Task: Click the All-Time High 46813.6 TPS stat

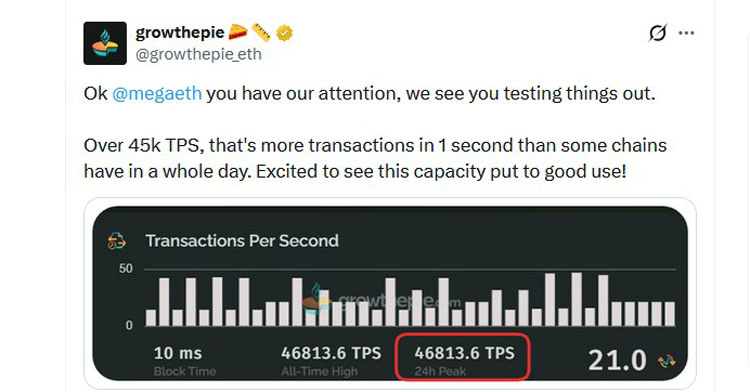Action: click(x=331, y=359)
